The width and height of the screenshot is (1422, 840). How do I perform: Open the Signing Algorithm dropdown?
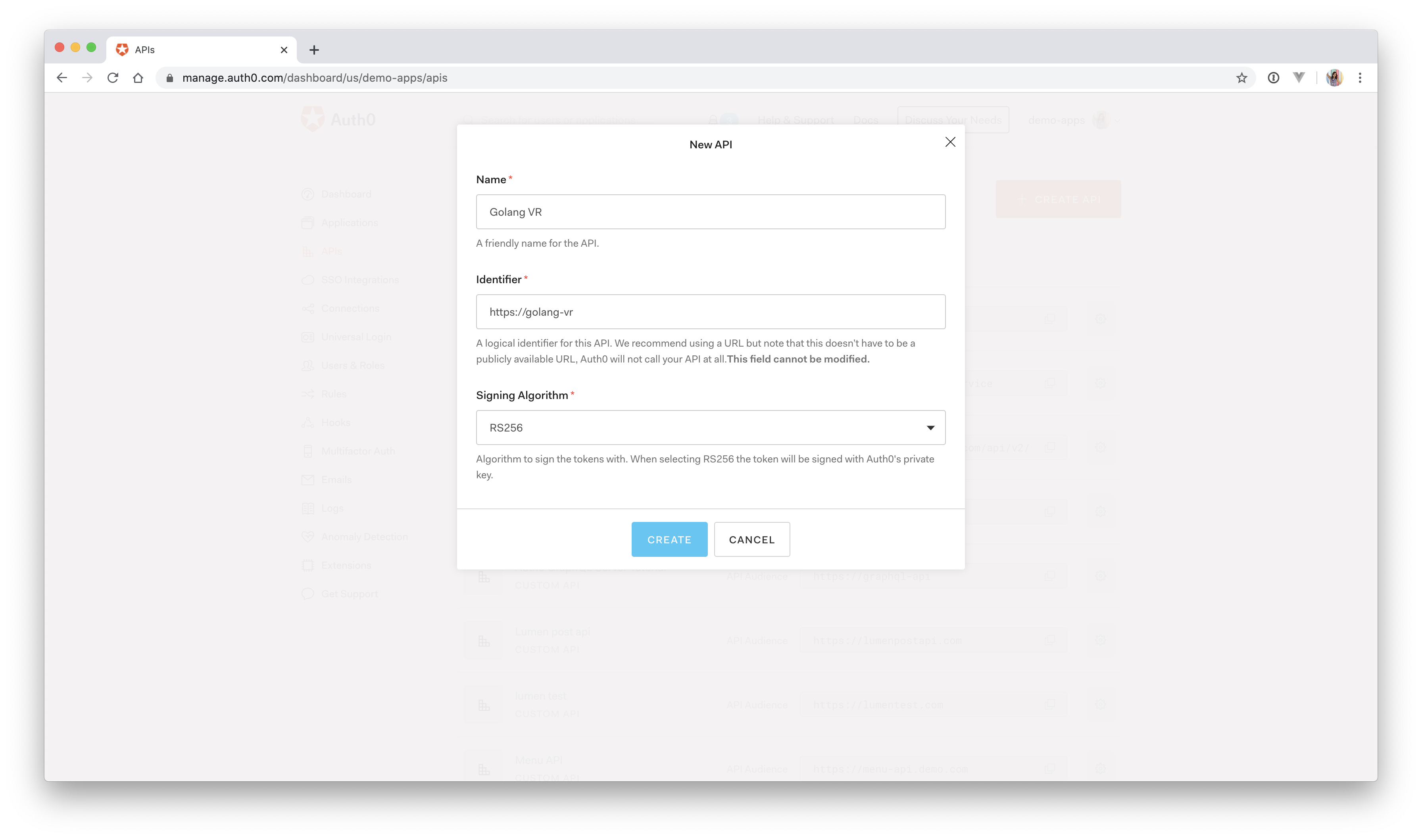pos(711,428)
